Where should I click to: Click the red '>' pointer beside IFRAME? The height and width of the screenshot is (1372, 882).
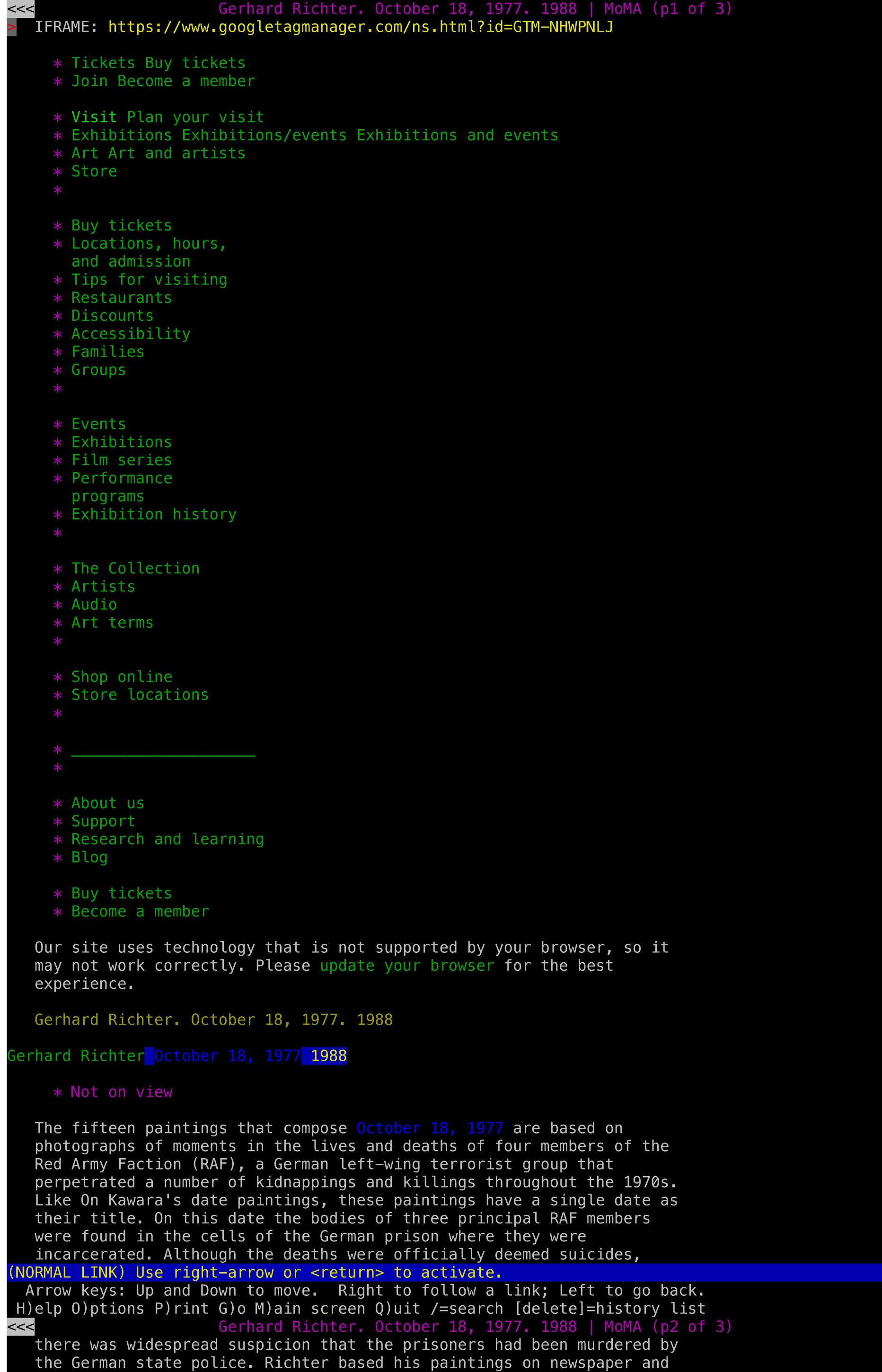11,27
